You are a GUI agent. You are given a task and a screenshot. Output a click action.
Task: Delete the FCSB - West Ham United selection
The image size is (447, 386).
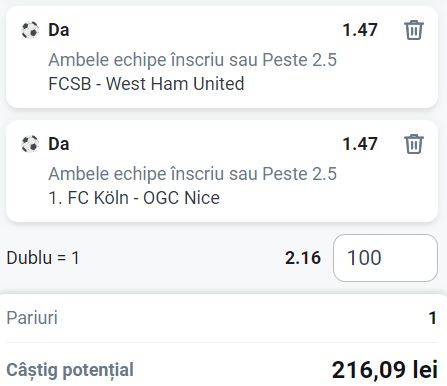click(x=414, y=30)
